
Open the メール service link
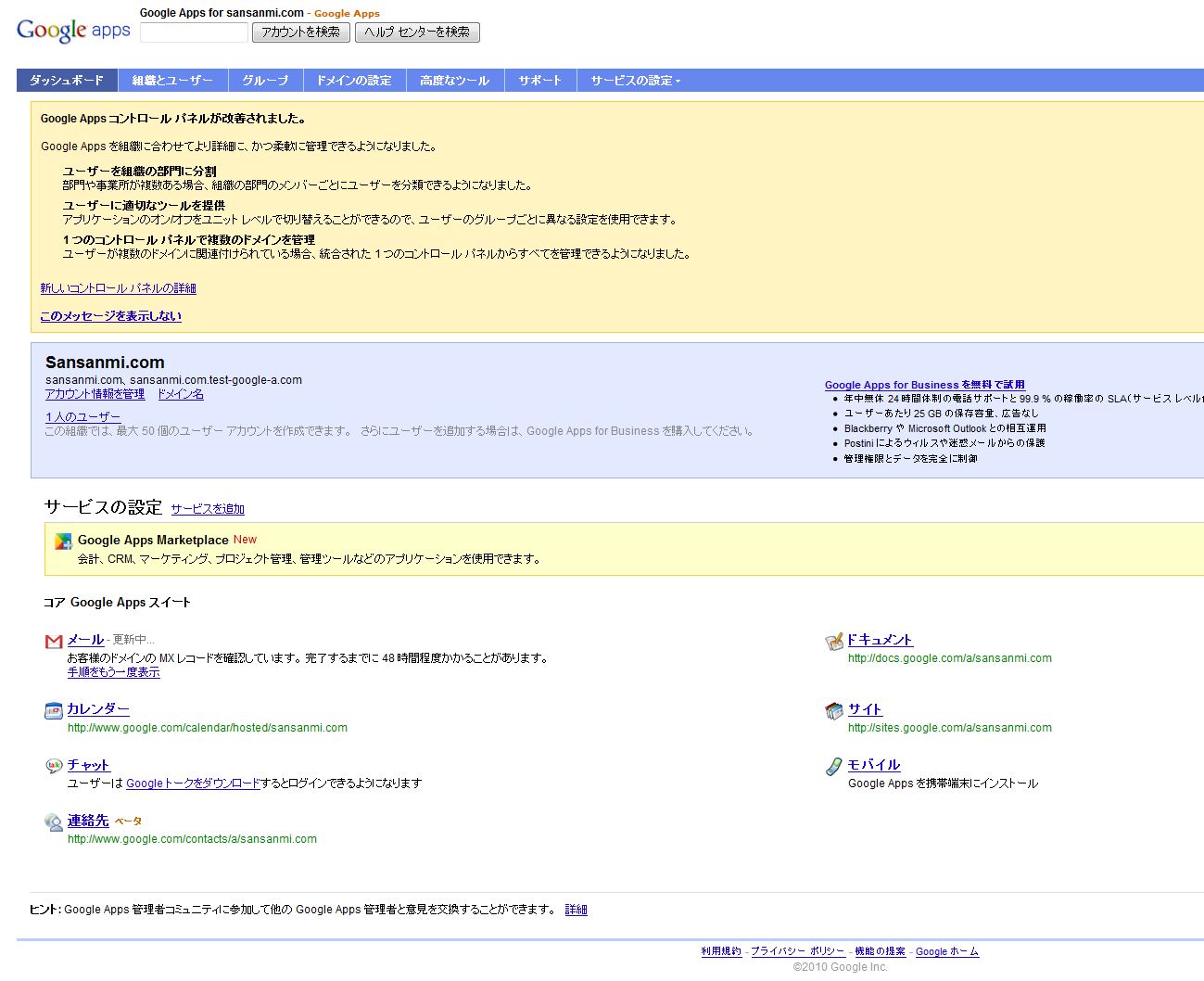pos(85,640)
